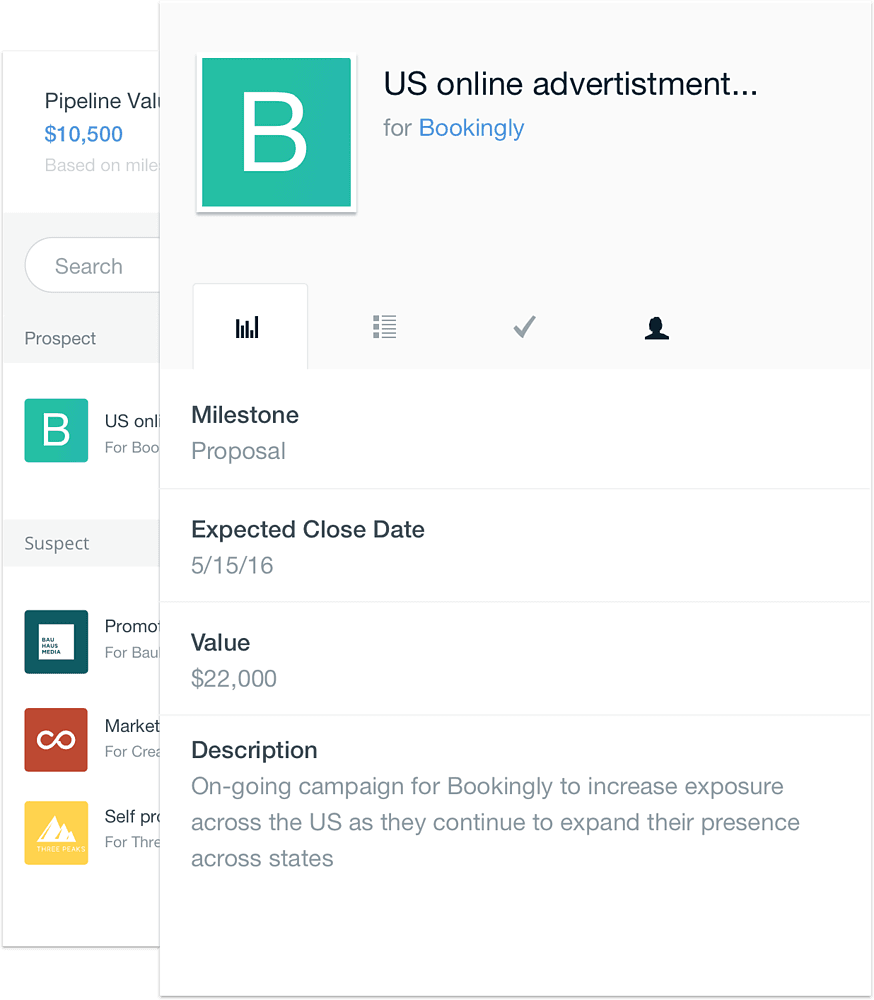874x1000 pixels.
Task: Click the large Bookingly B logo
Action: 276,133
